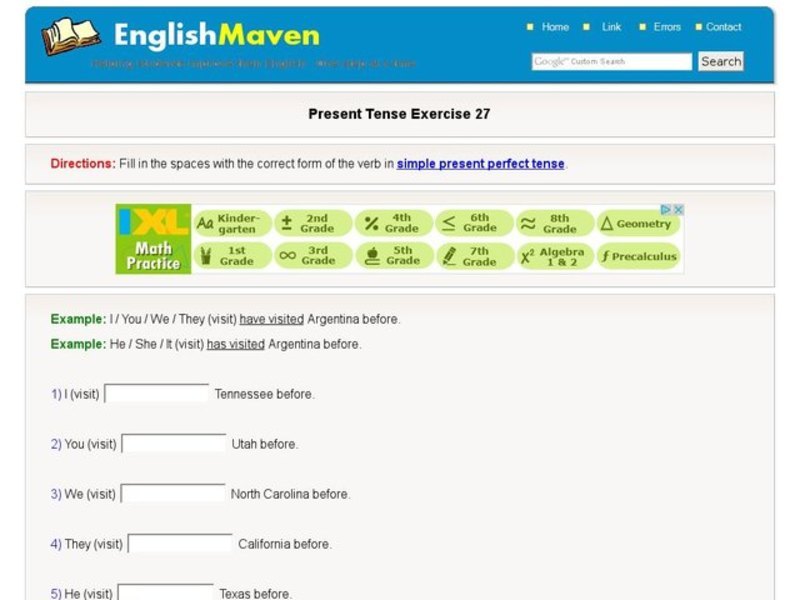Click the answer blank for question 1
Viewport: 800px width, 600px height.
point(155,394)
